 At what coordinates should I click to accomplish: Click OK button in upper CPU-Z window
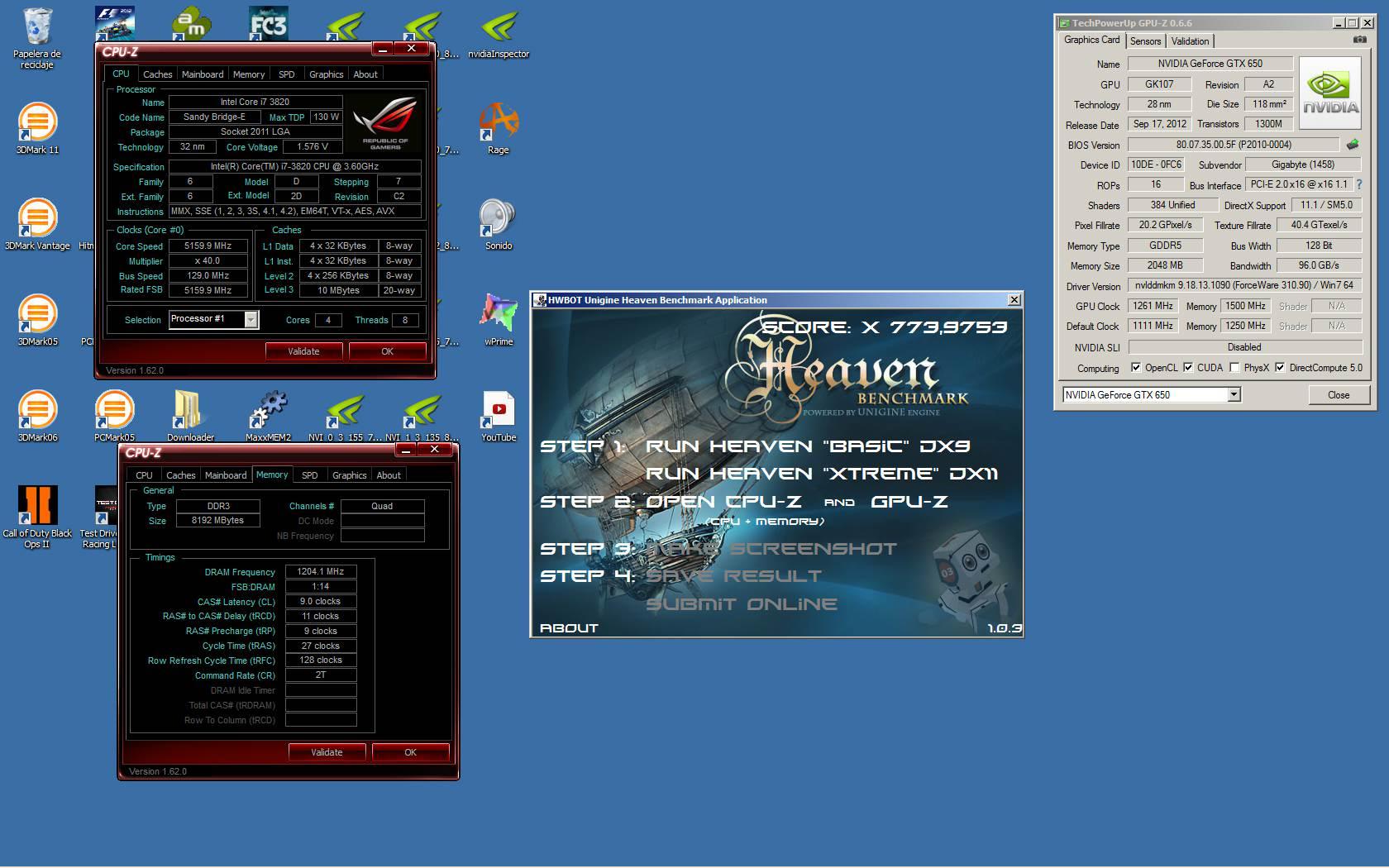pyautogui.click(x=387, y=351)
